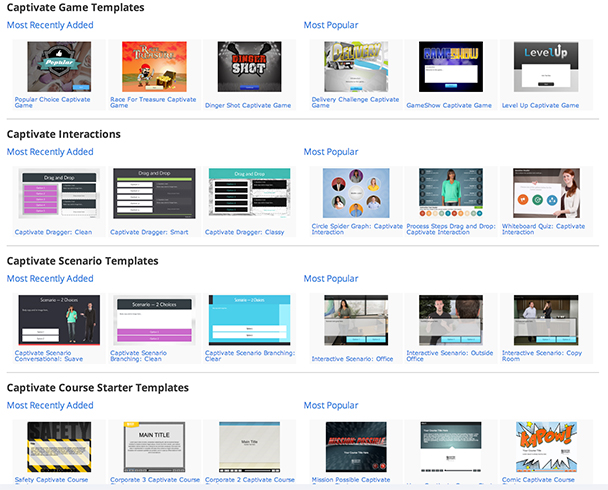Open Most Popular under Course Starter Templates
Viewport: 608px width, 490px height.
tap(330, 406)
